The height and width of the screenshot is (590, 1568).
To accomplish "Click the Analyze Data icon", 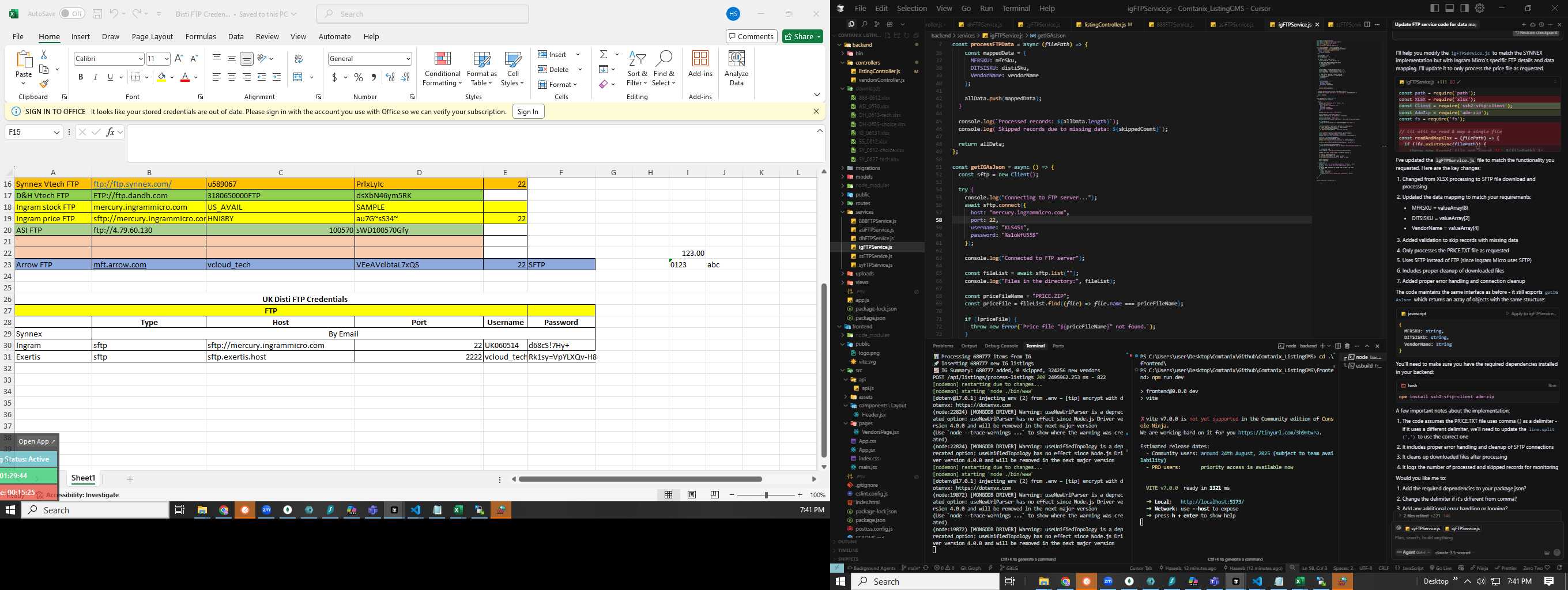I will [737, 68].
